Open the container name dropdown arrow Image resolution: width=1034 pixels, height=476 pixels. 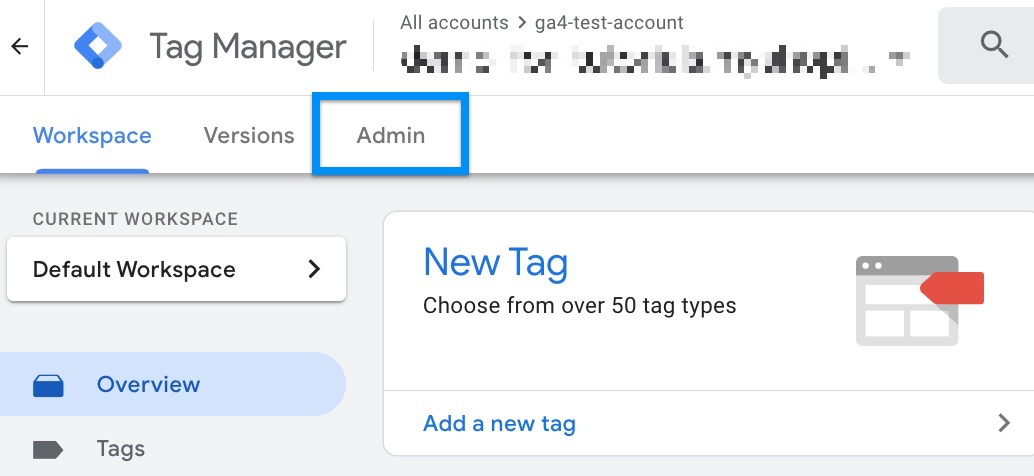896,58
